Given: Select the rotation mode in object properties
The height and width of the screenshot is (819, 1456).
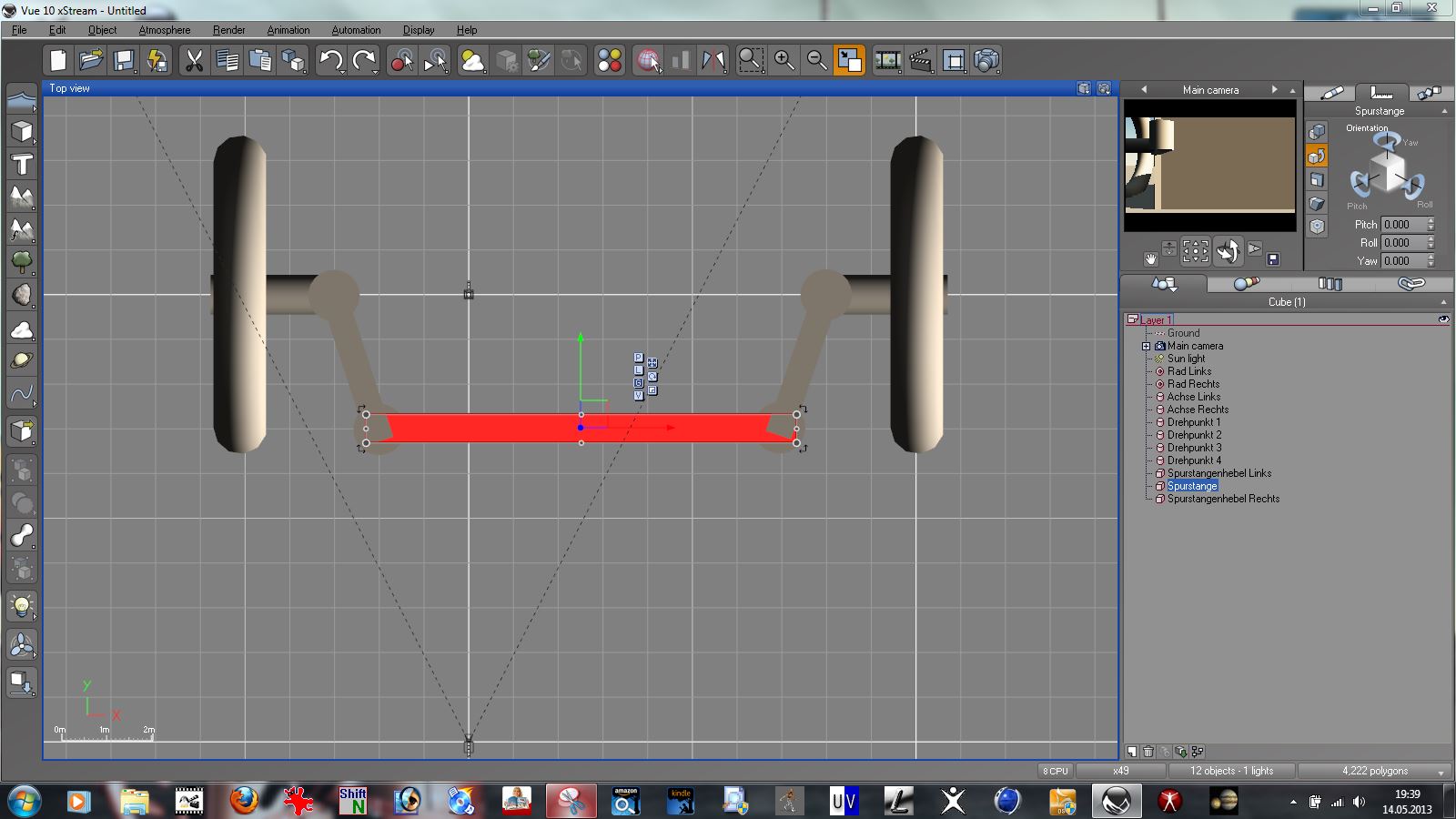Looking at the screenshot, I should point(1317,157).
